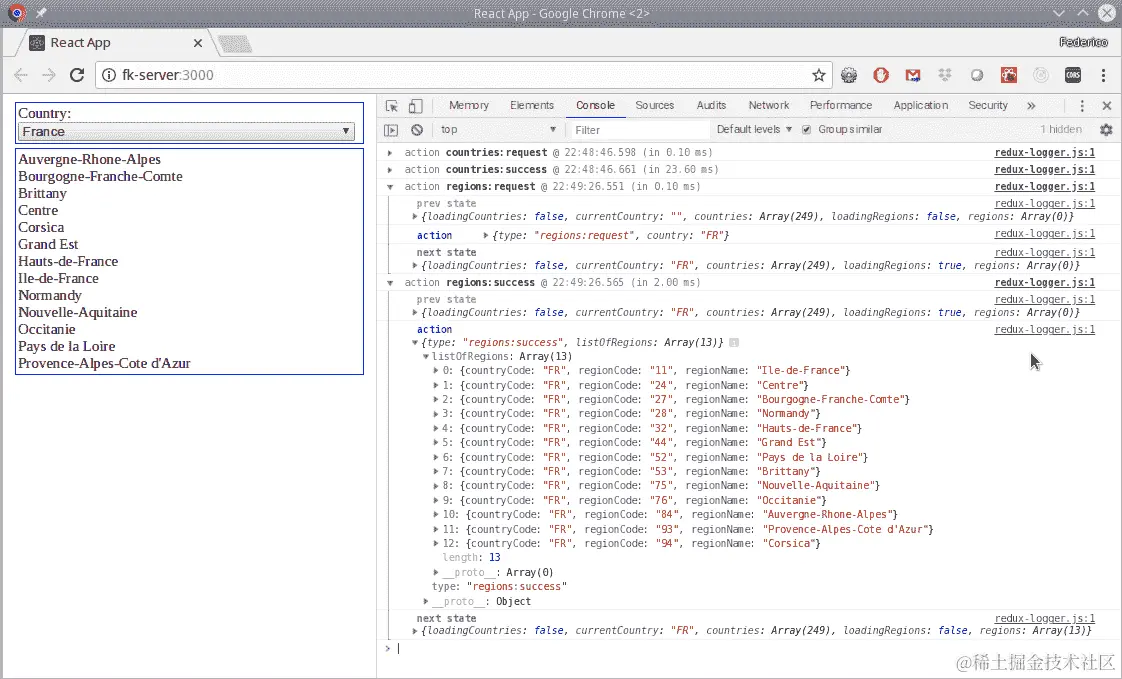Open the Default levels dropdown
The image size is (1122, 679).
754,130
